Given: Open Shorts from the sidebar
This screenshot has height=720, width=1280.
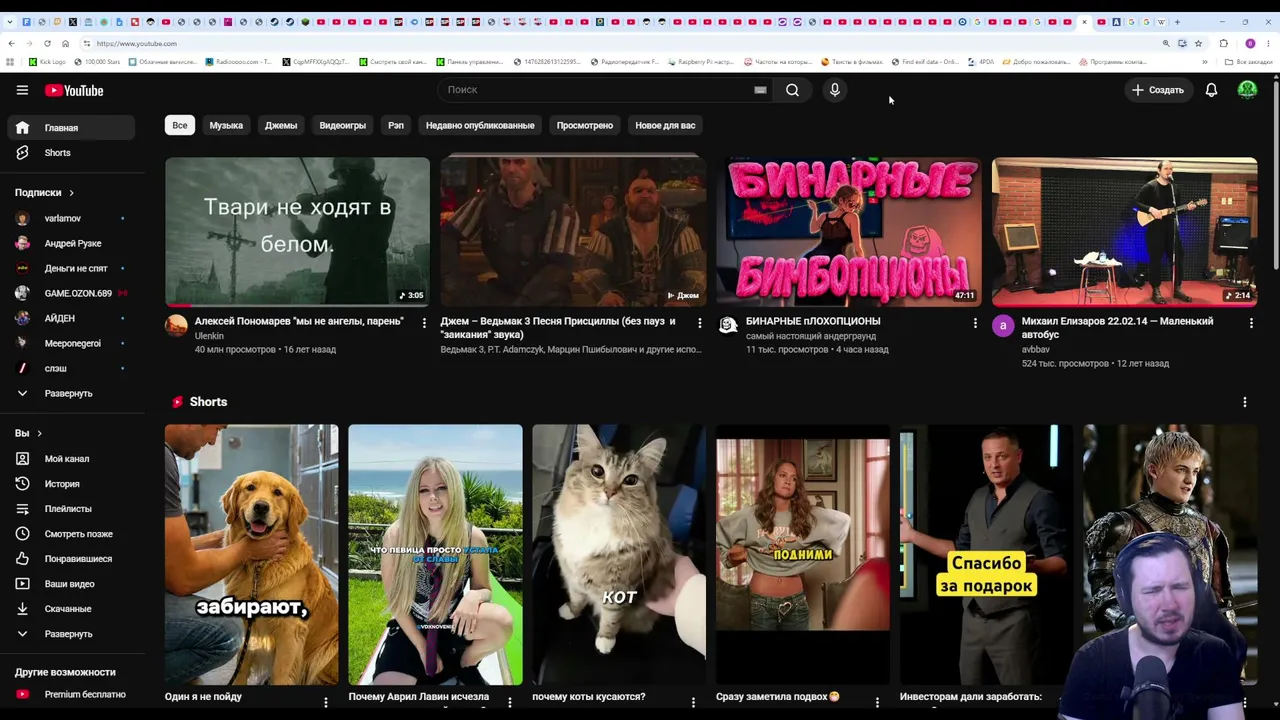Looking at the screenshot, I should 70,153.
